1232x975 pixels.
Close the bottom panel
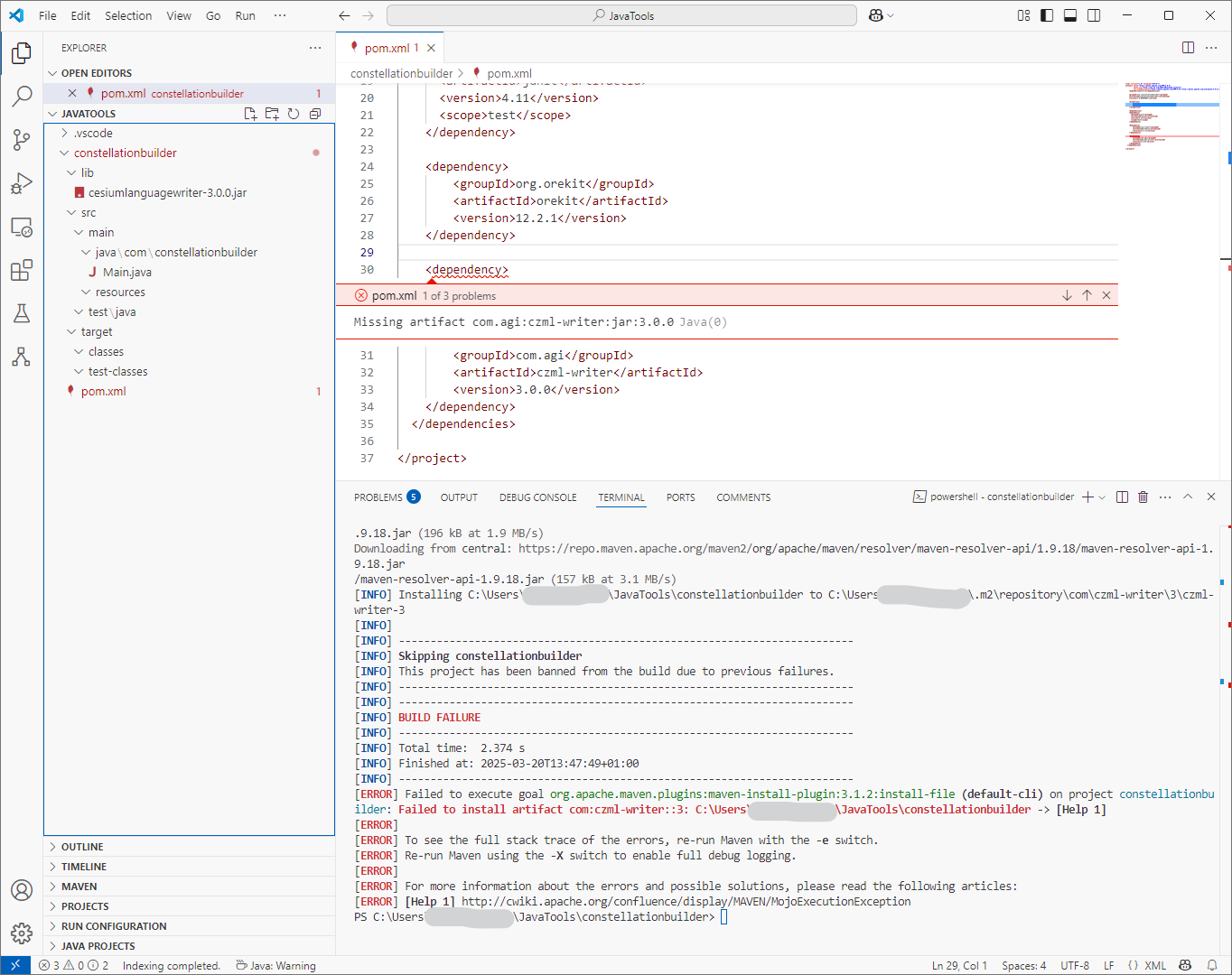[1211, 497]
